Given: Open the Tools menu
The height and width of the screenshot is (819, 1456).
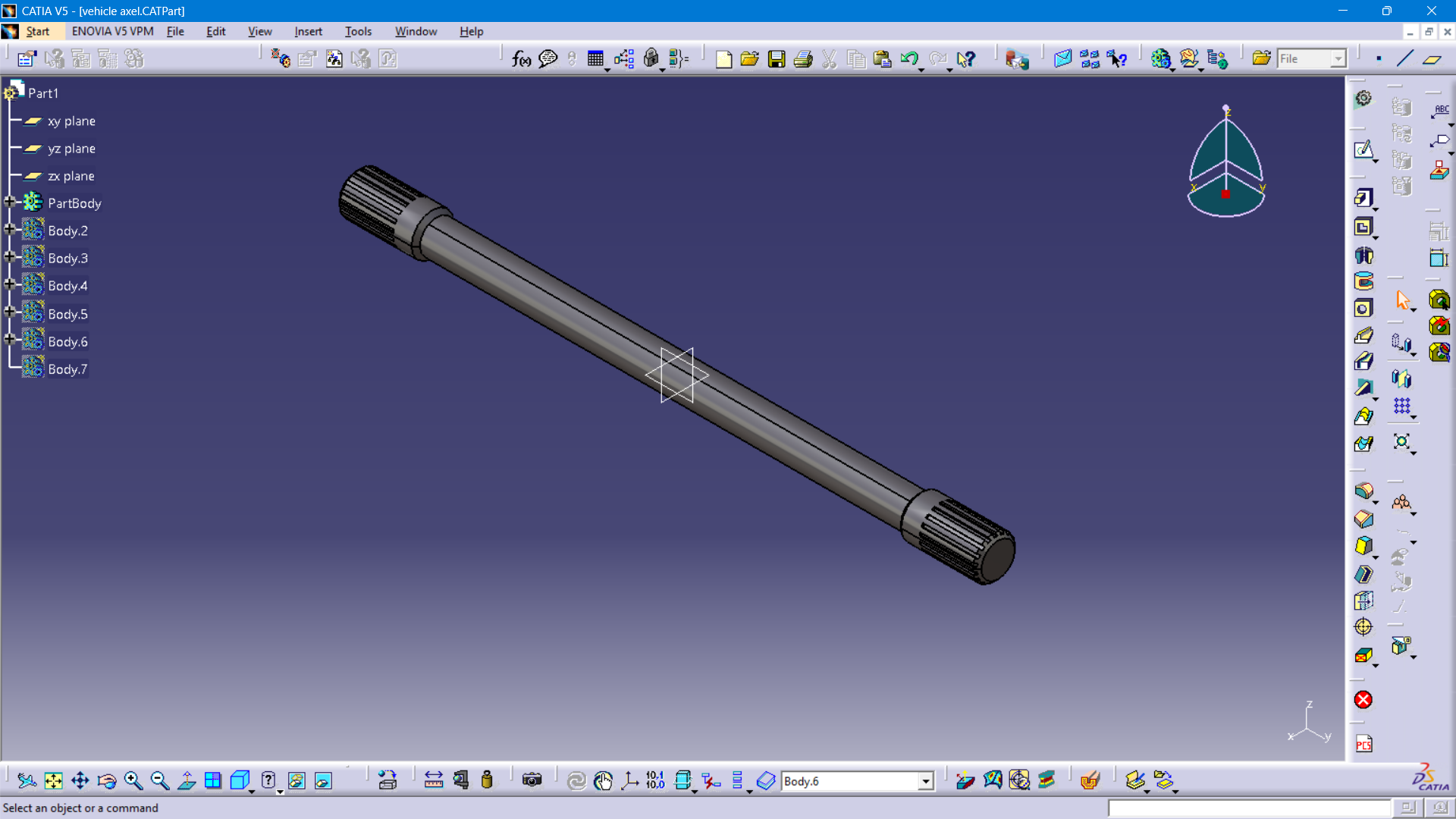Looking at the screenshot, I should coord(358,31).
